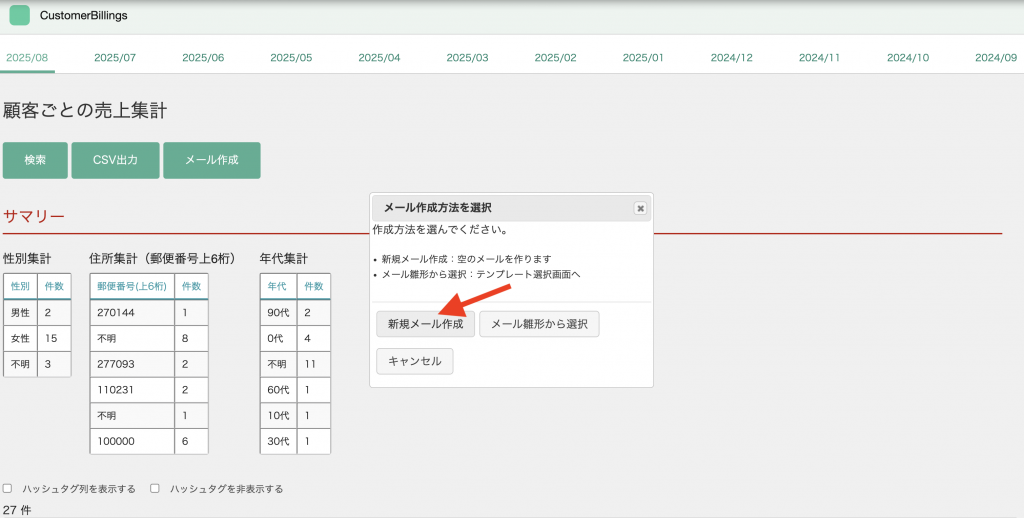Click the CustomerBillings title text
This screenshot has height=518, width=1024.
tap(84, 16)
